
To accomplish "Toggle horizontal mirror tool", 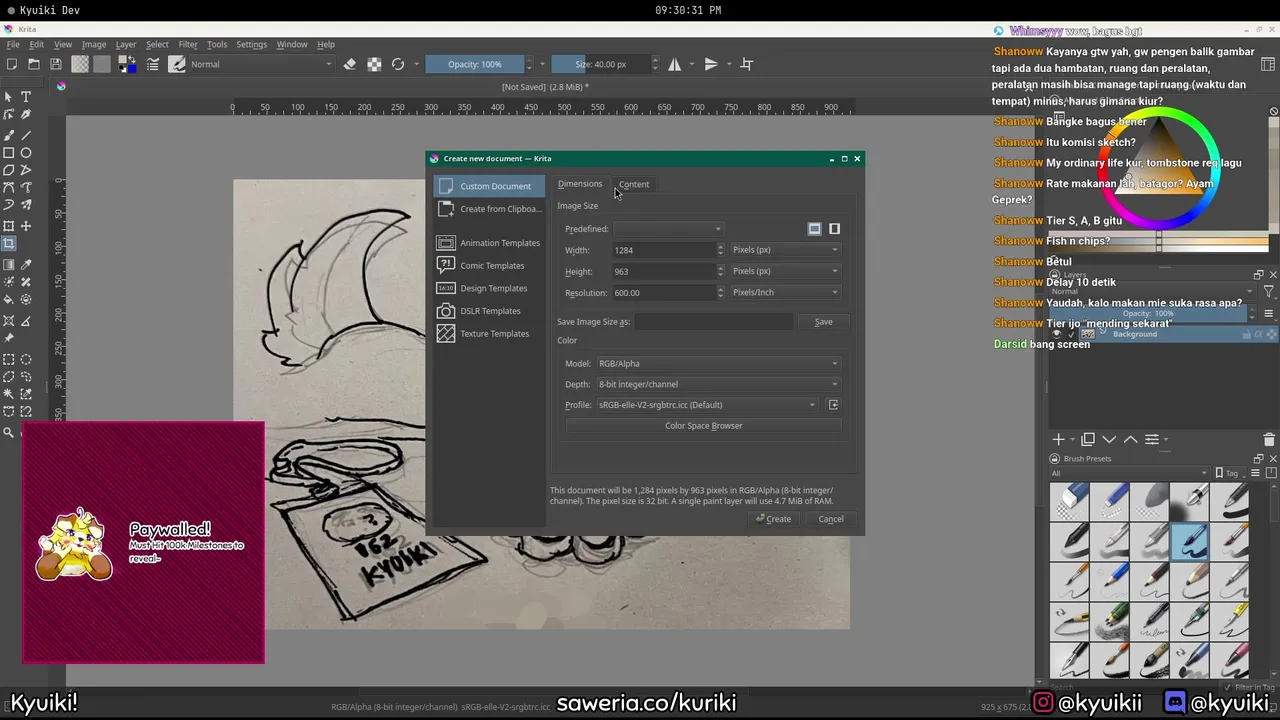I will click(x=675, y=64).
